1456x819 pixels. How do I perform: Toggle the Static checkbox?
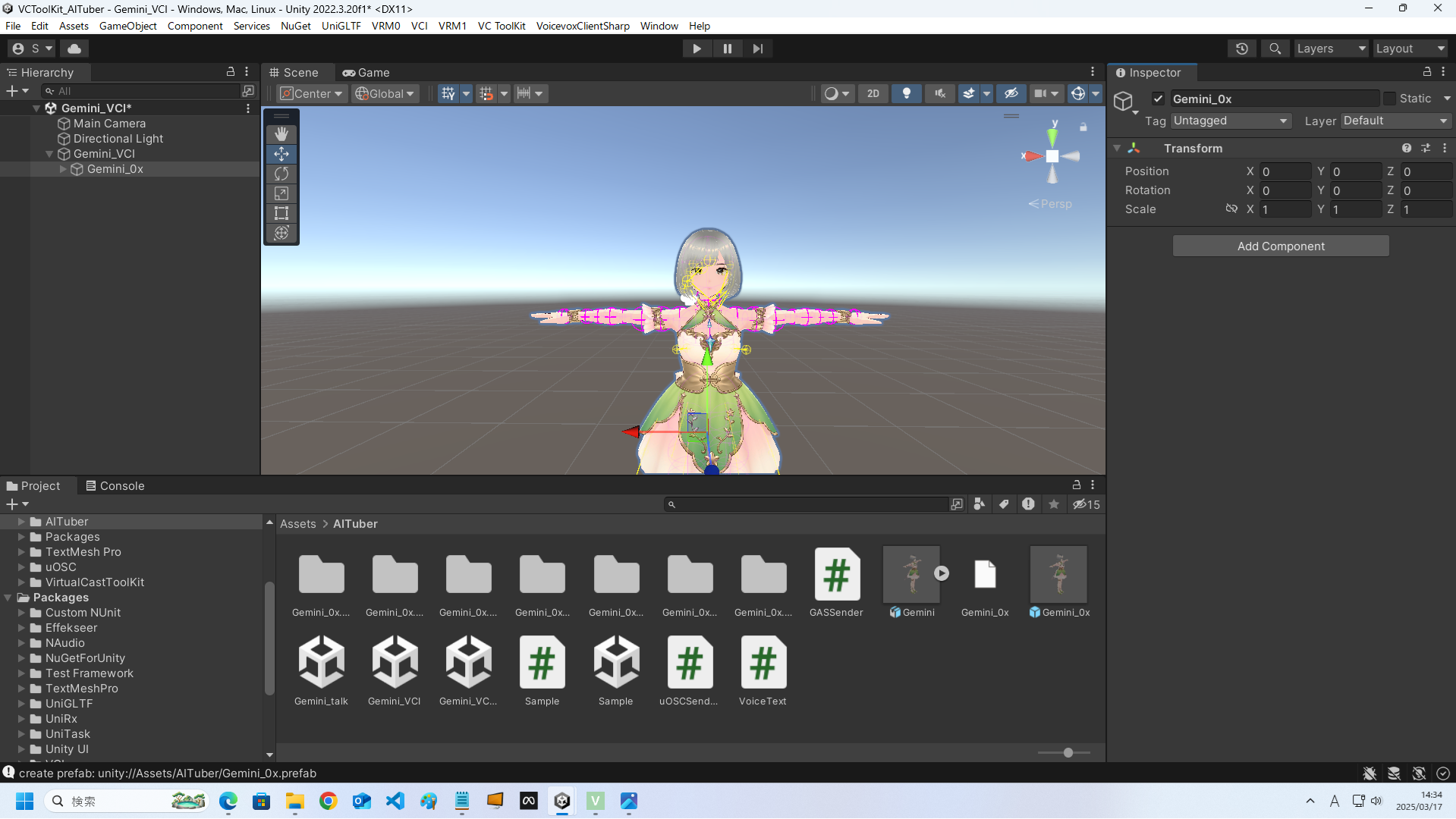coord(1389,99)
